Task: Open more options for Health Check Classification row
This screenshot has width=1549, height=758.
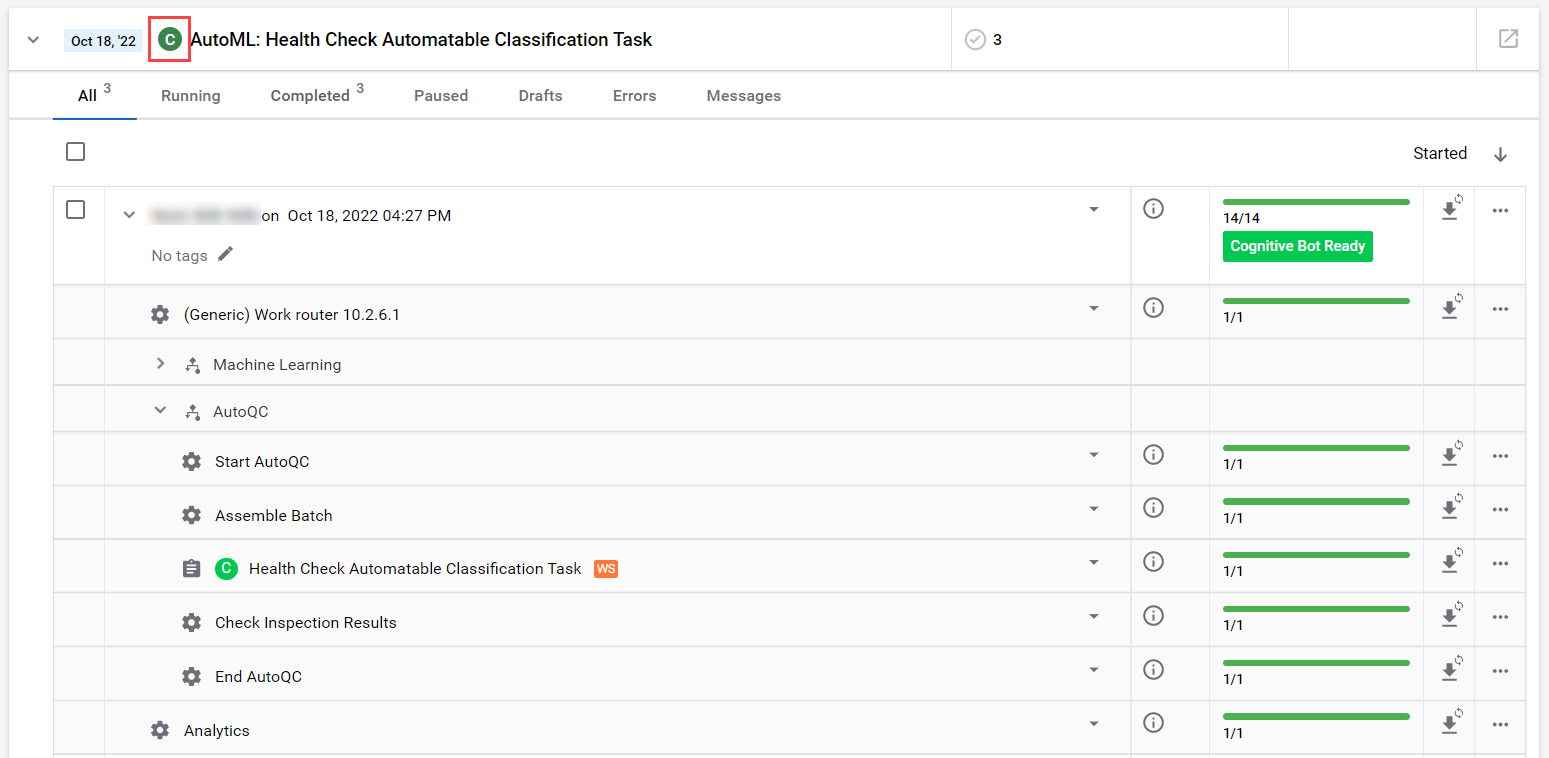Action: click(x=1500, y=563)
